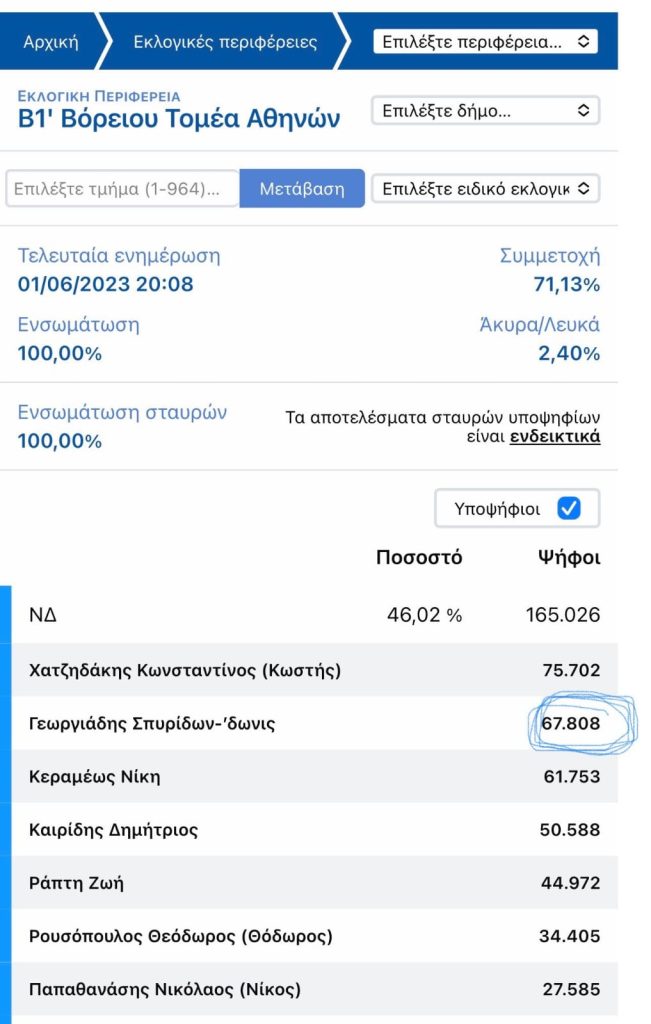
Task: Expand the Επιλέξτε ειδικό εκλογικό dropdown
Action: pyautogui.click(x=485, y=188)
